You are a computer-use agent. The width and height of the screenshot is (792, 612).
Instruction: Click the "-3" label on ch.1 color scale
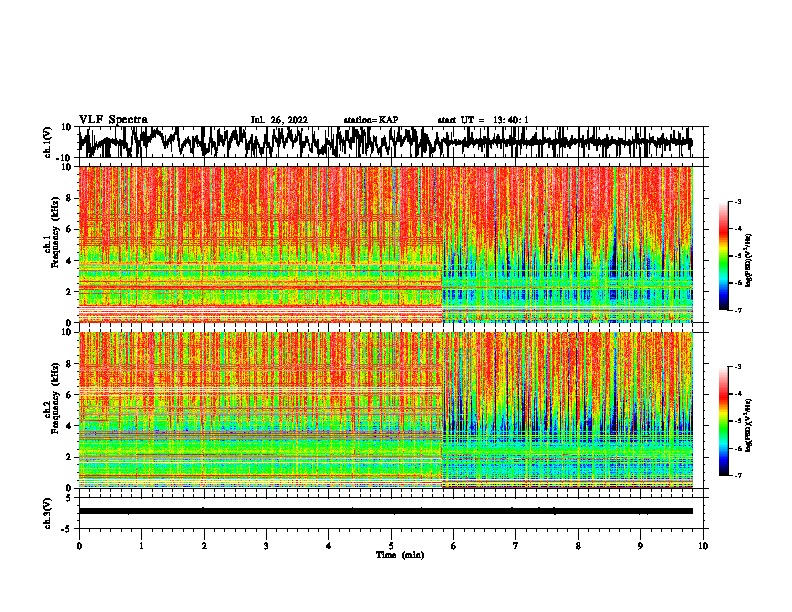click(x=738, y=202)
